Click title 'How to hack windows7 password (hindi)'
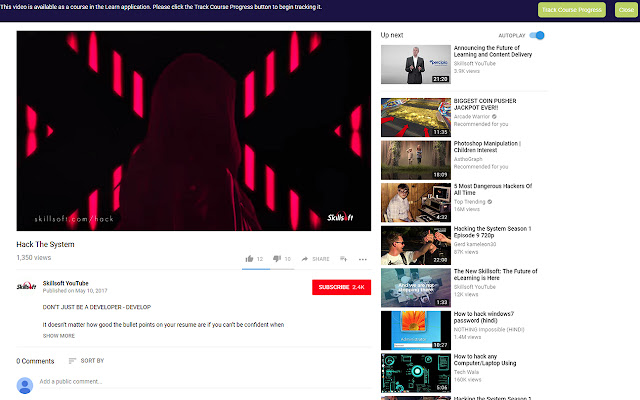The image size is (640, 400). [x=484, y=317]
